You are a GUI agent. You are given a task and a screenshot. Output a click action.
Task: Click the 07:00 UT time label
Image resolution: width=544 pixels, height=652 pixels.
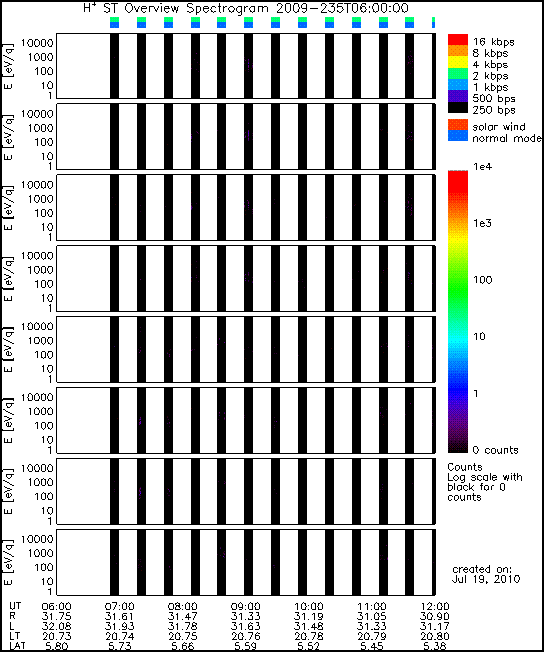point(120,607)
